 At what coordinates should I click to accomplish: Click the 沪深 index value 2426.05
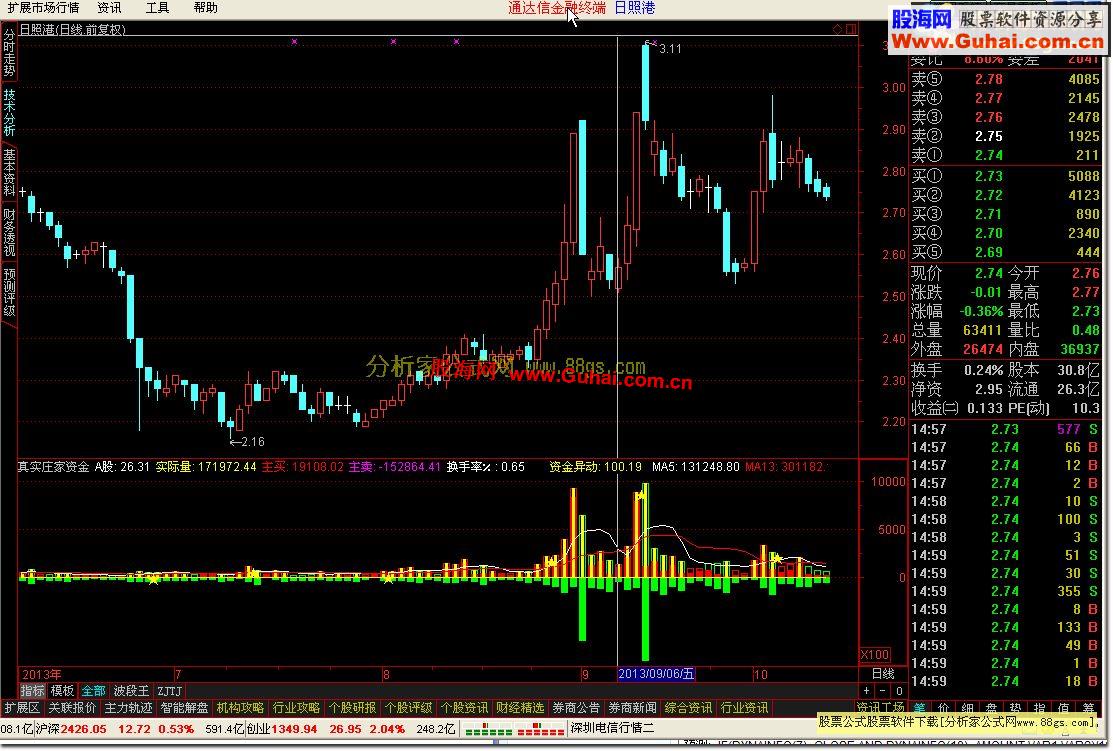(x=83, y=729)
